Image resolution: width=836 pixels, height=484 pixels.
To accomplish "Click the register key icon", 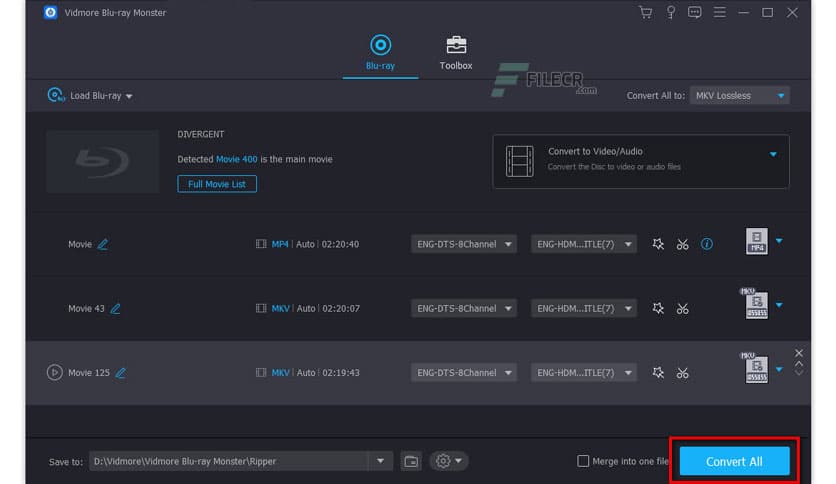I will pos(671,12).
